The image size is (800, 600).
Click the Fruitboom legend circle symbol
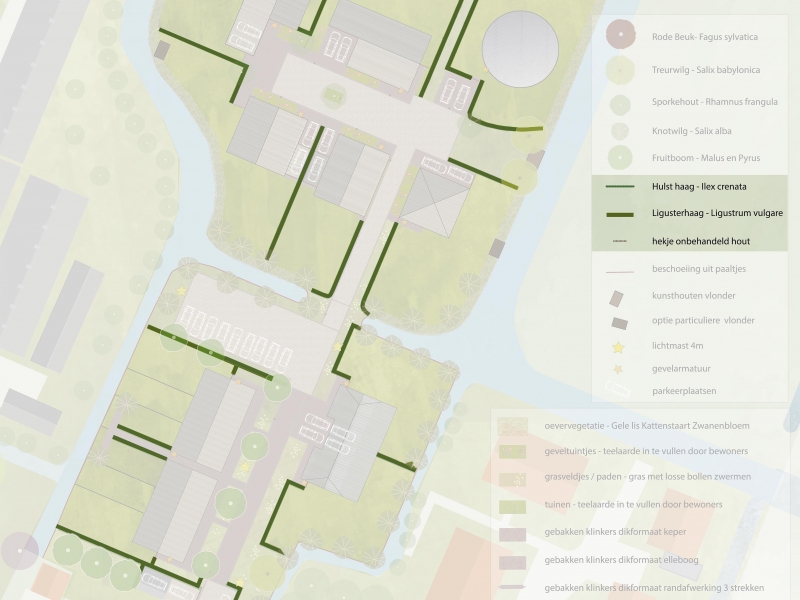[620, 157]
